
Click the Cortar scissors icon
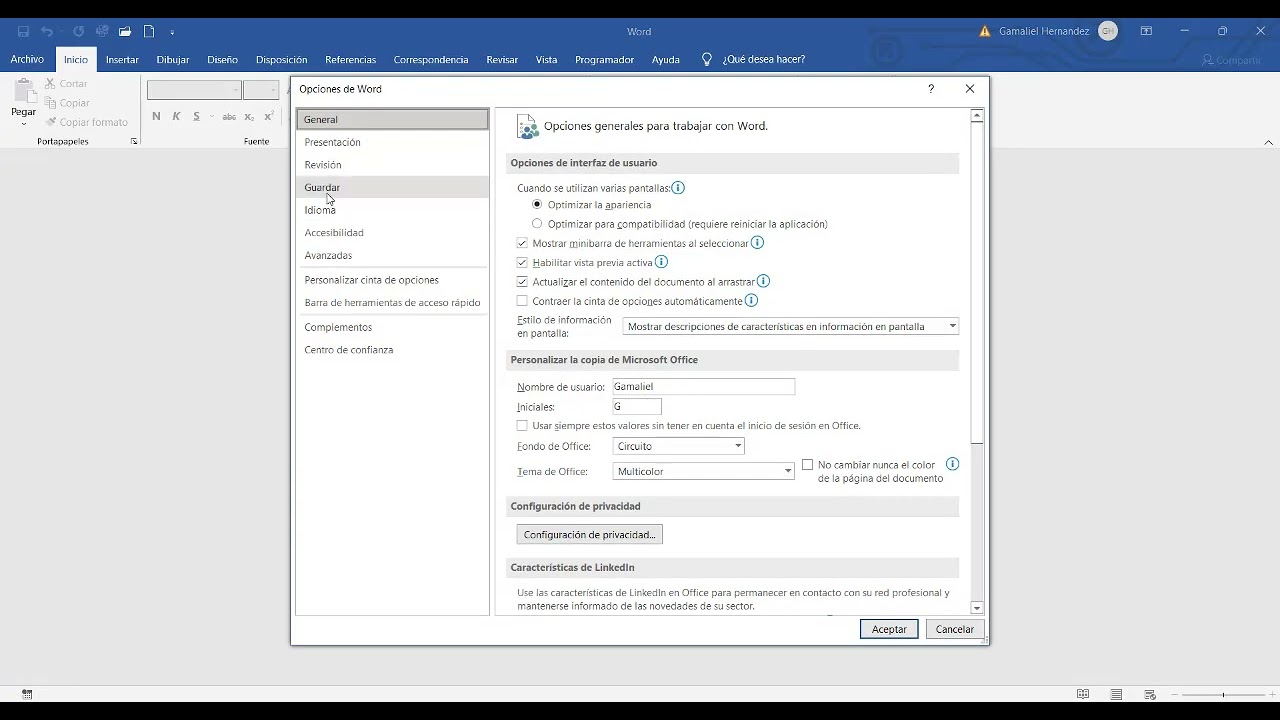50,84
